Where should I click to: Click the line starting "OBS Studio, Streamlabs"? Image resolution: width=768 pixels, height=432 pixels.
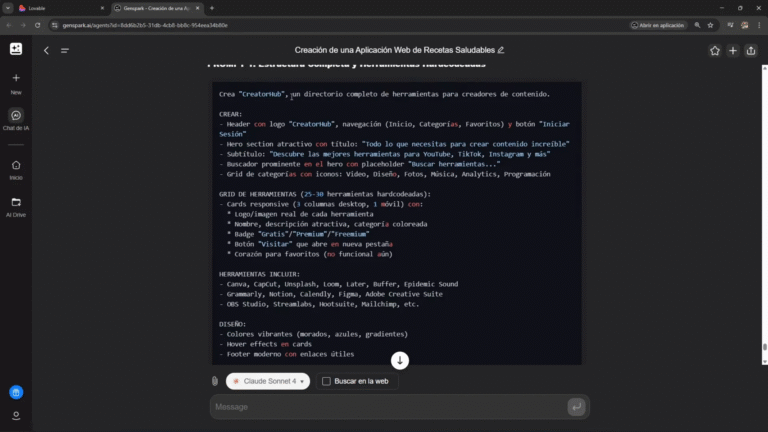319,304
